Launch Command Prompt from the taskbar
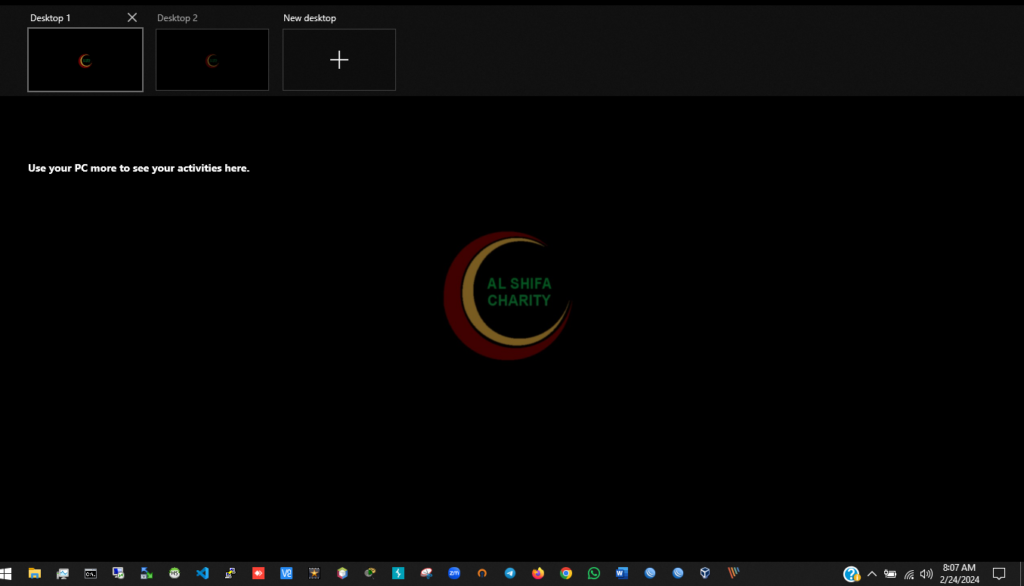This screenshot has height=586, width=1024. pyautogui.click(x=91, y=573)
